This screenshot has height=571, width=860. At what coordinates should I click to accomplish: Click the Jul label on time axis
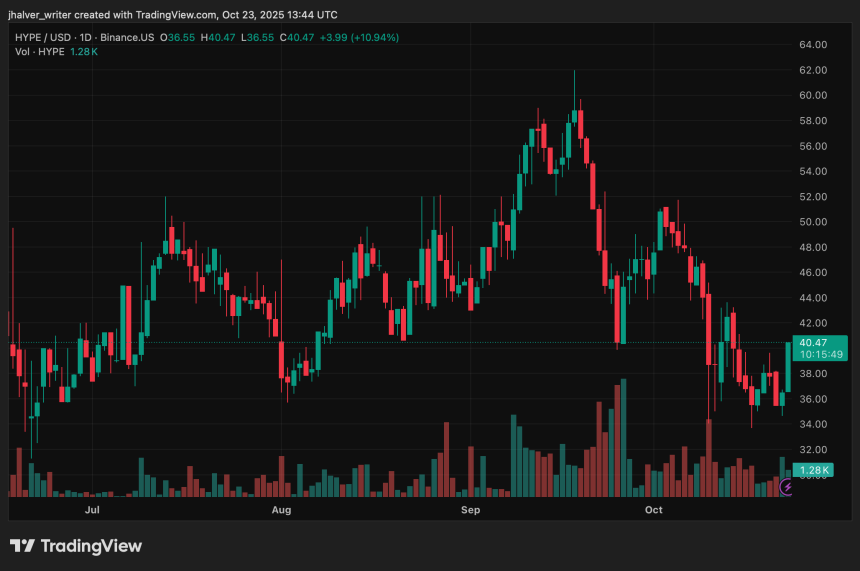(x=92, y=510)
